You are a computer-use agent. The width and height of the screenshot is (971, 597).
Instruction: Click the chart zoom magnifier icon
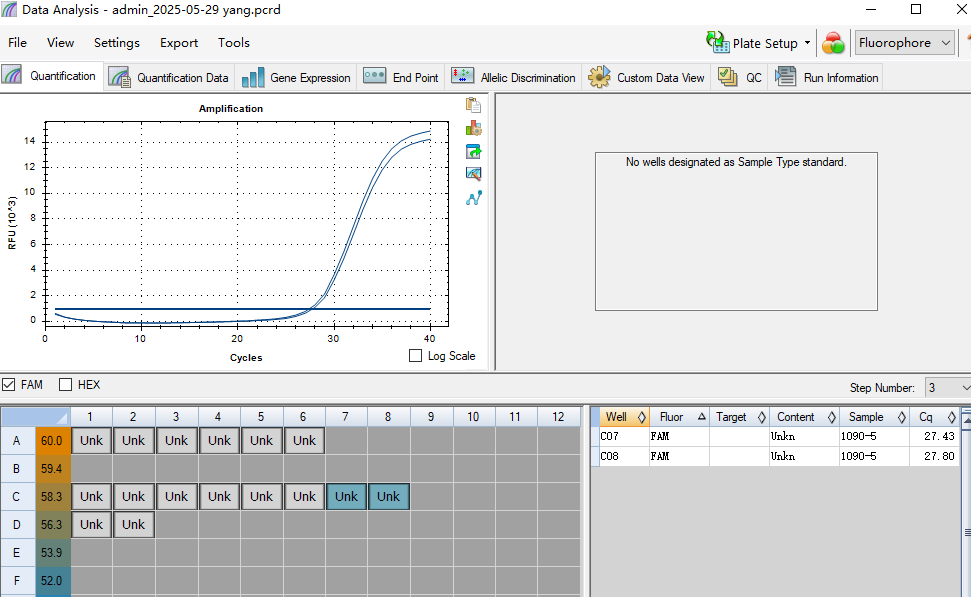[x=473, y=174]
